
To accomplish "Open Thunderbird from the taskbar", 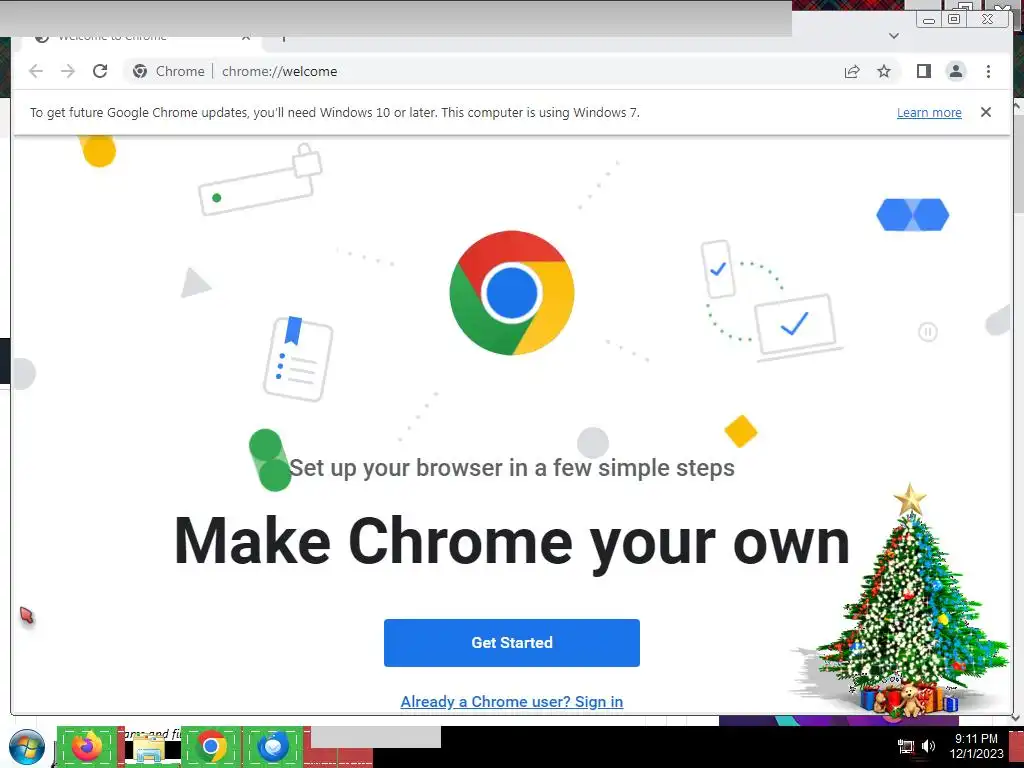I will coord(274,746).
